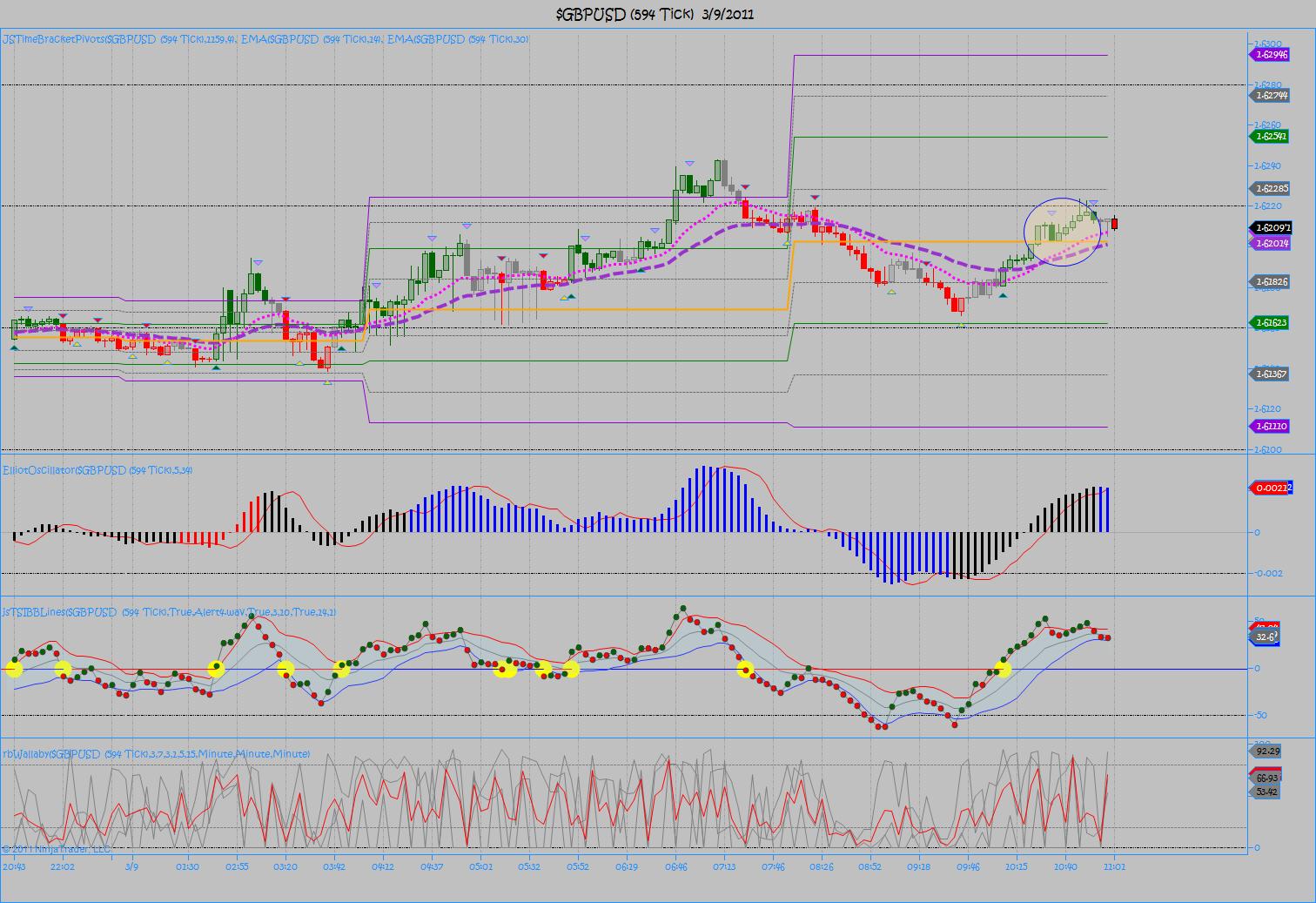Click the 1.6120 price axis label

[1266, 408]
